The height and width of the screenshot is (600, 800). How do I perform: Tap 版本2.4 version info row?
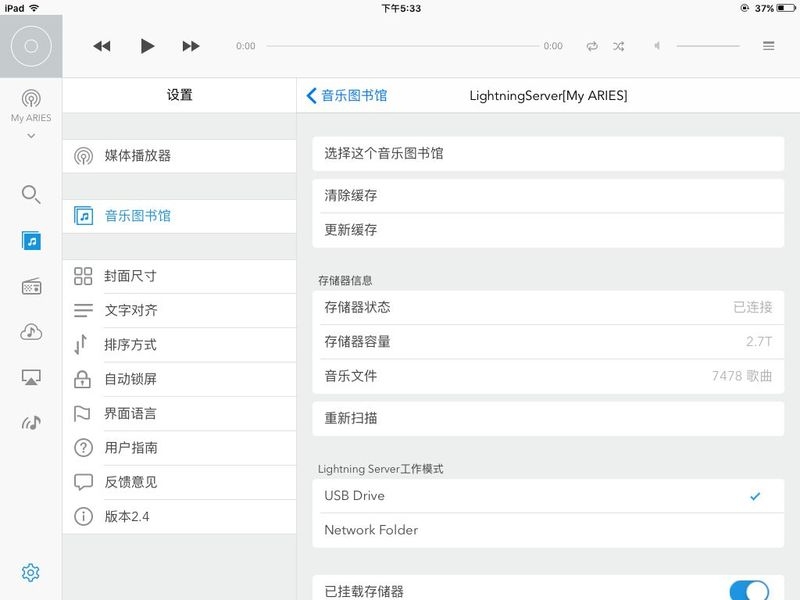(x=179, y=516)
